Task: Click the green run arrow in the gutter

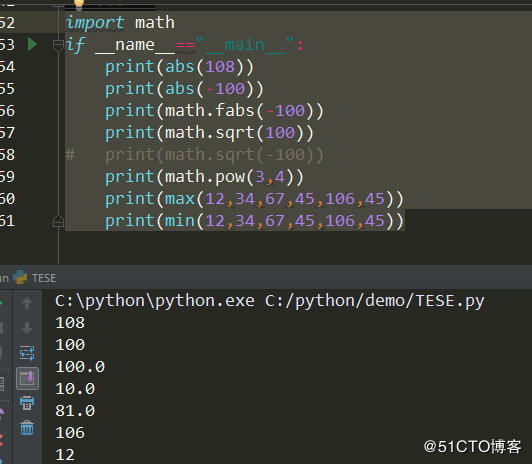Action: click(32, 44)
